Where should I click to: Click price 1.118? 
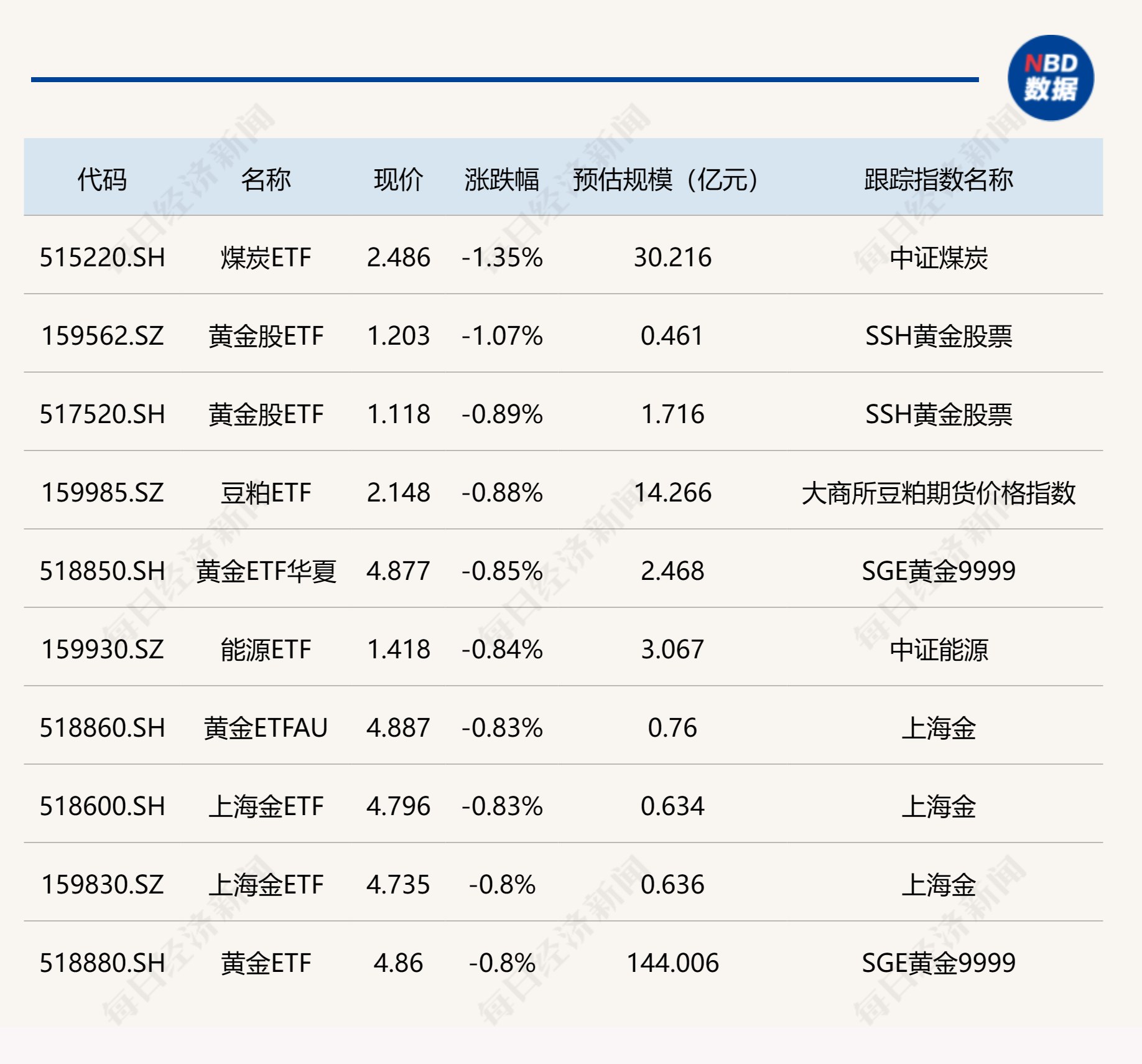click(398, 414)
